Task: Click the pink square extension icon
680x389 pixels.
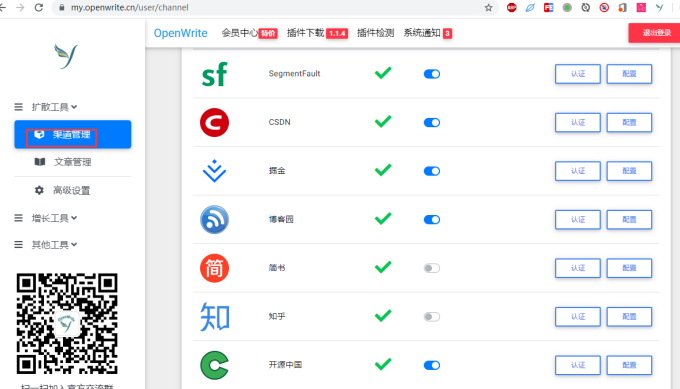Action: (x=641, y=7)
